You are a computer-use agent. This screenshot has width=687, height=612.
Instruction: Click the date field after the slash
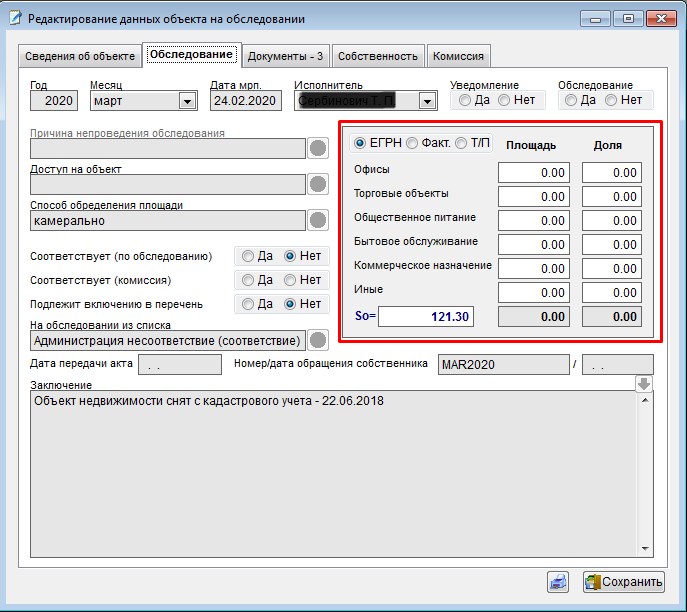tap(617, 364)
